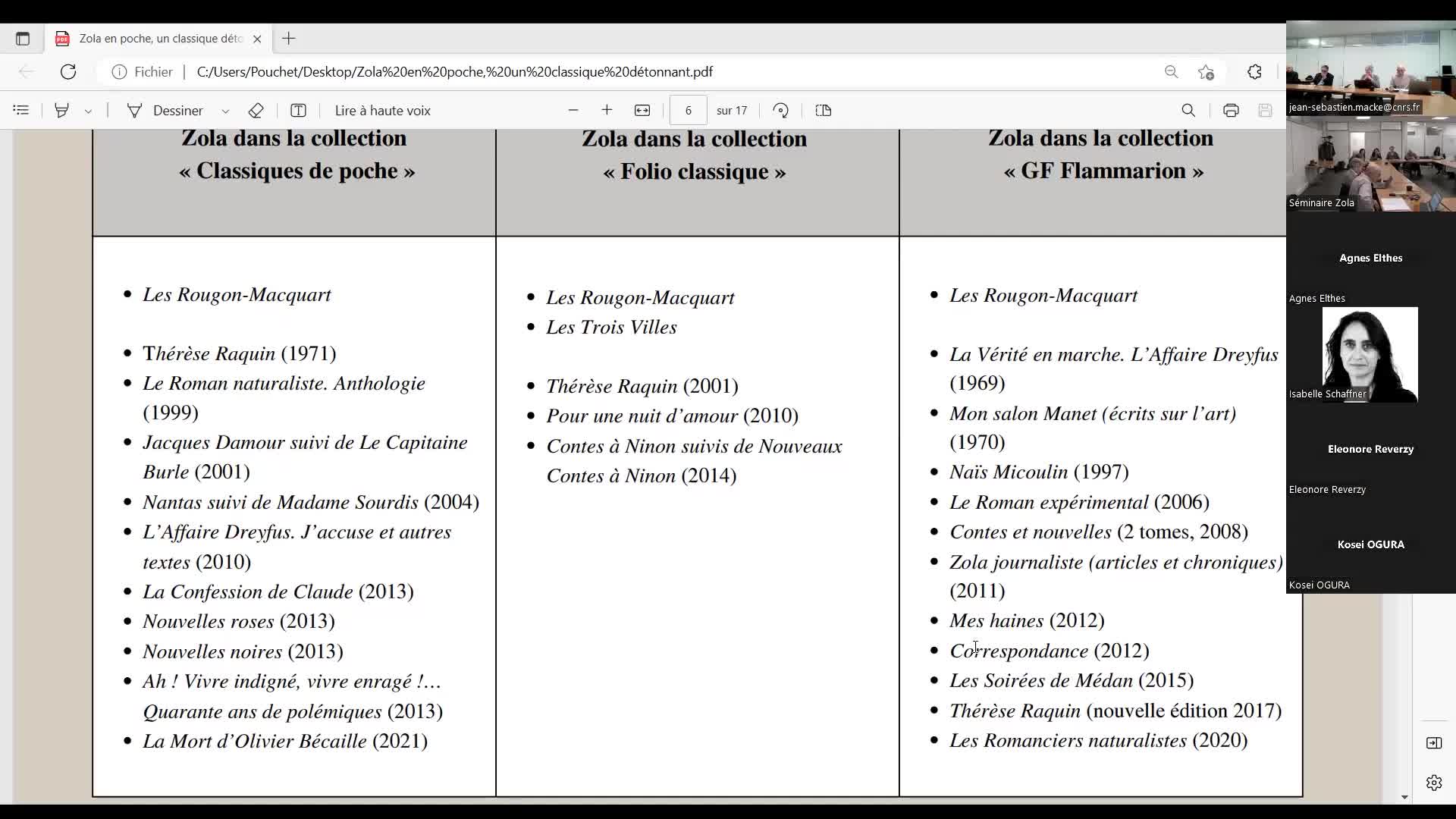Toggle the browser sidebar panel icon
Screen dimensions: 1456x819
pyautogui.click(x=1434, y=743)
